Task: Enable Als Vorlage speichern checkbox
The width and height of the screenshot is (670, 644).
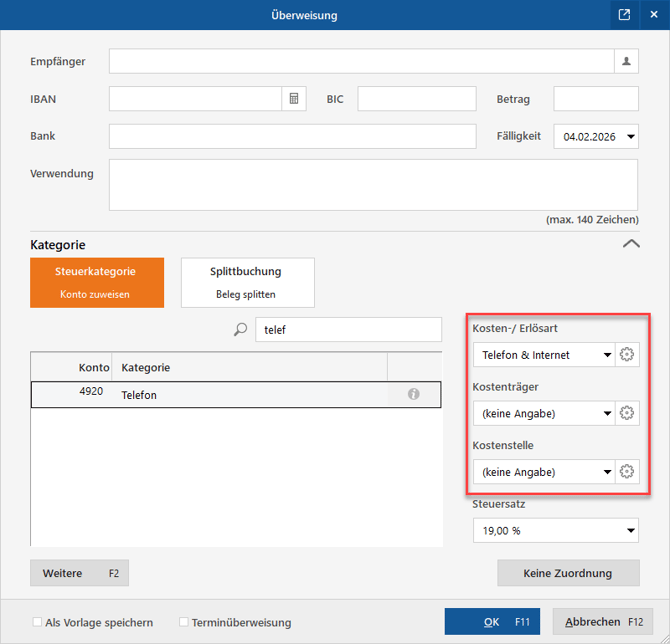Action: click(38, 622)
